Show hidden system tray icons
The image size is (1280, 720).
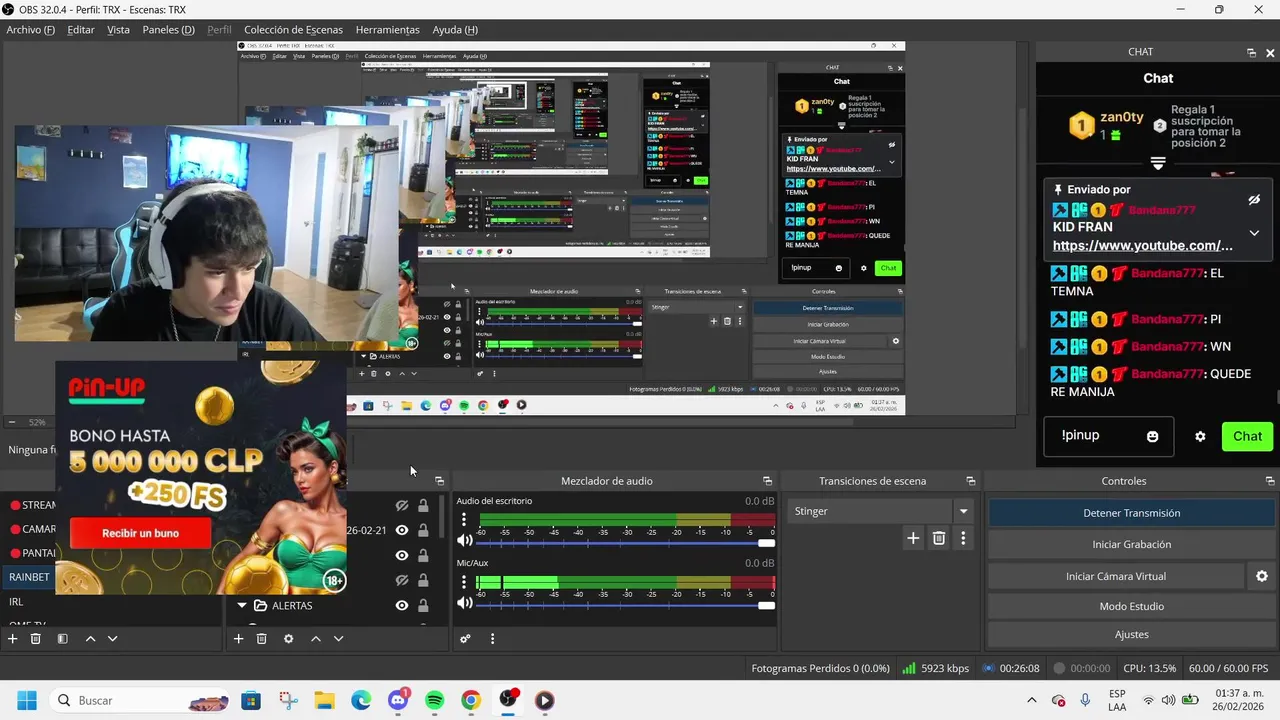click(1032, 700)
